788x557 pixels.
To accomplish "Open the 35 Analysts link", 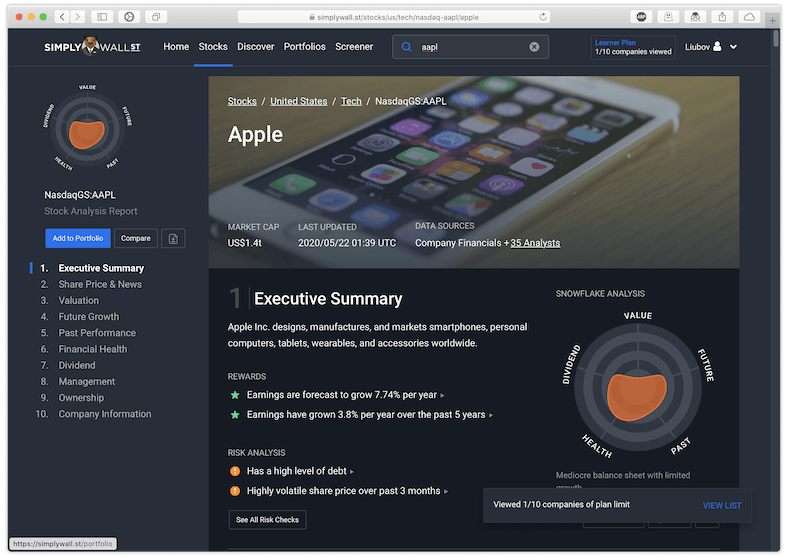I will [x=535, y=243].
